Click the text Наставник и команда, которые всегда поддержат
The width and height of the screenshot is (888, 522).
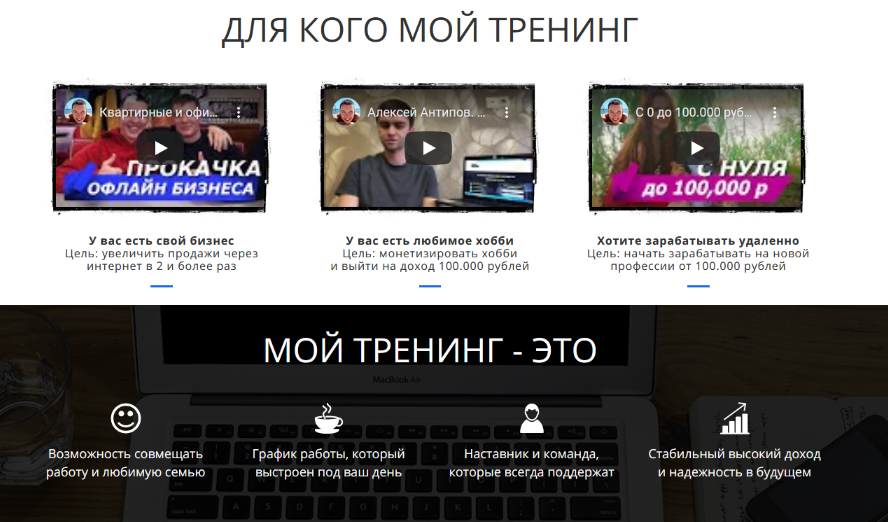click(x=531, y=463)
